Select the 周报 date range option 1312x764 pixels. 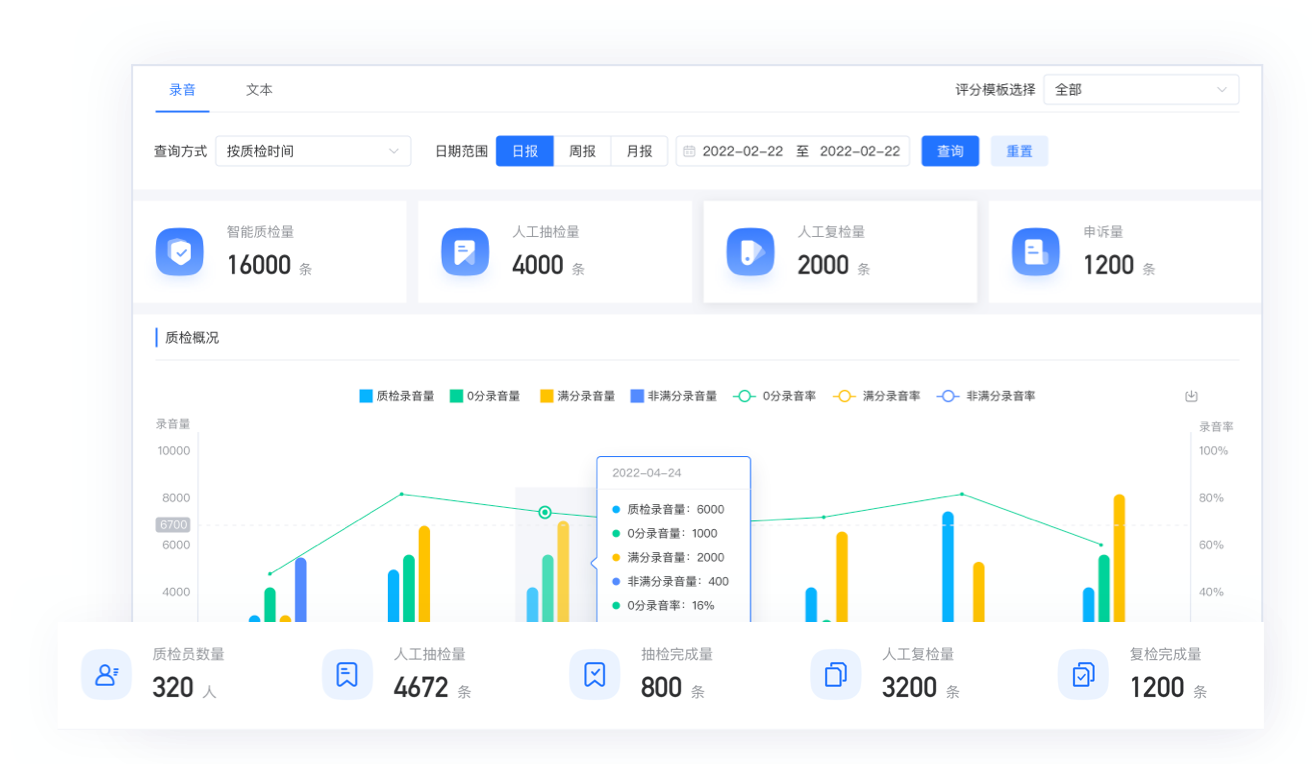point(582,151)
